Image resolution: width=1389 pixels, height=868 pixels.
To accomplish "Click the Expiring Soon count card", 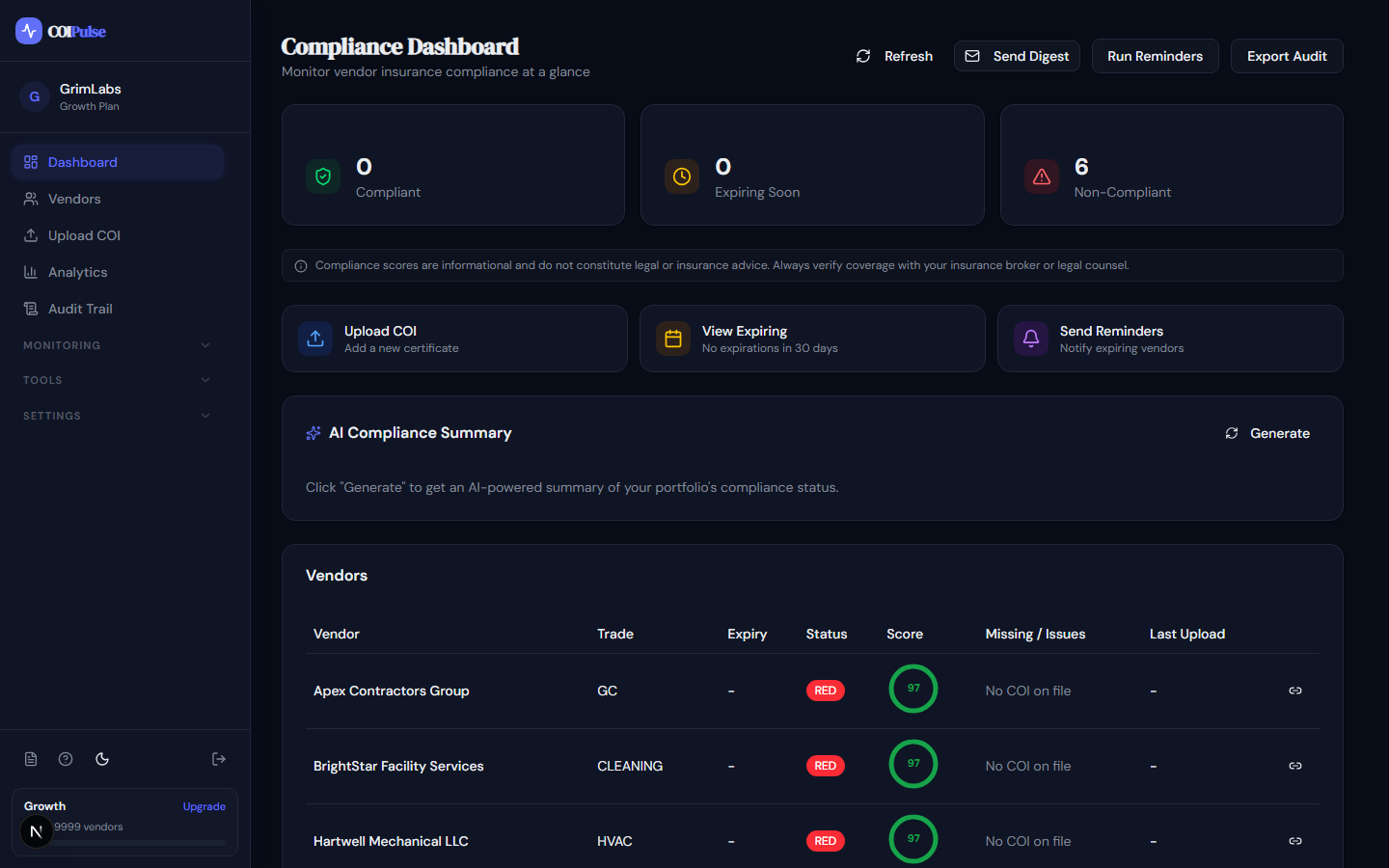I will tap(812, 165).
